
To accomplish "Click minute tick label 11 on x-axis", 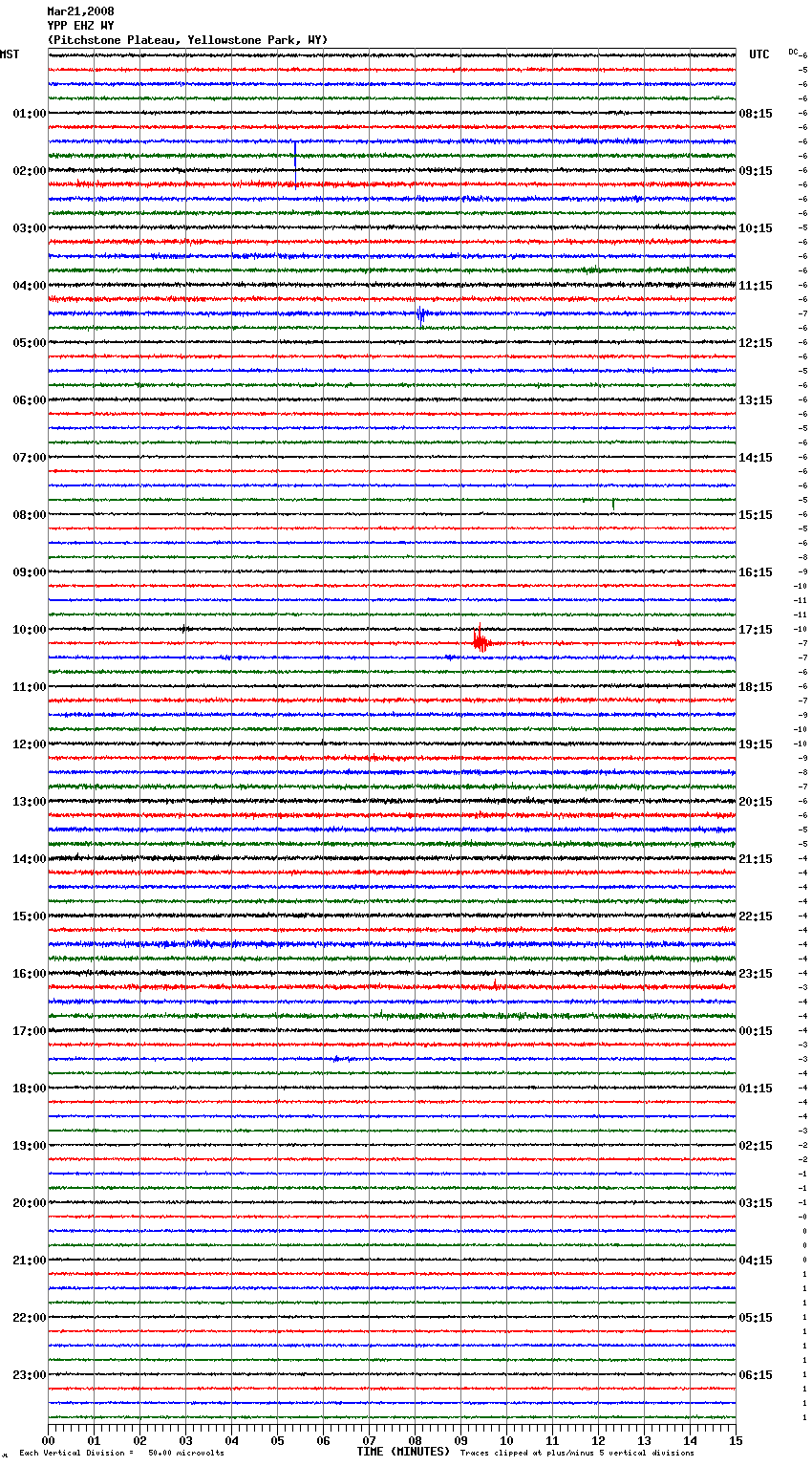I will click(552, 1440).
